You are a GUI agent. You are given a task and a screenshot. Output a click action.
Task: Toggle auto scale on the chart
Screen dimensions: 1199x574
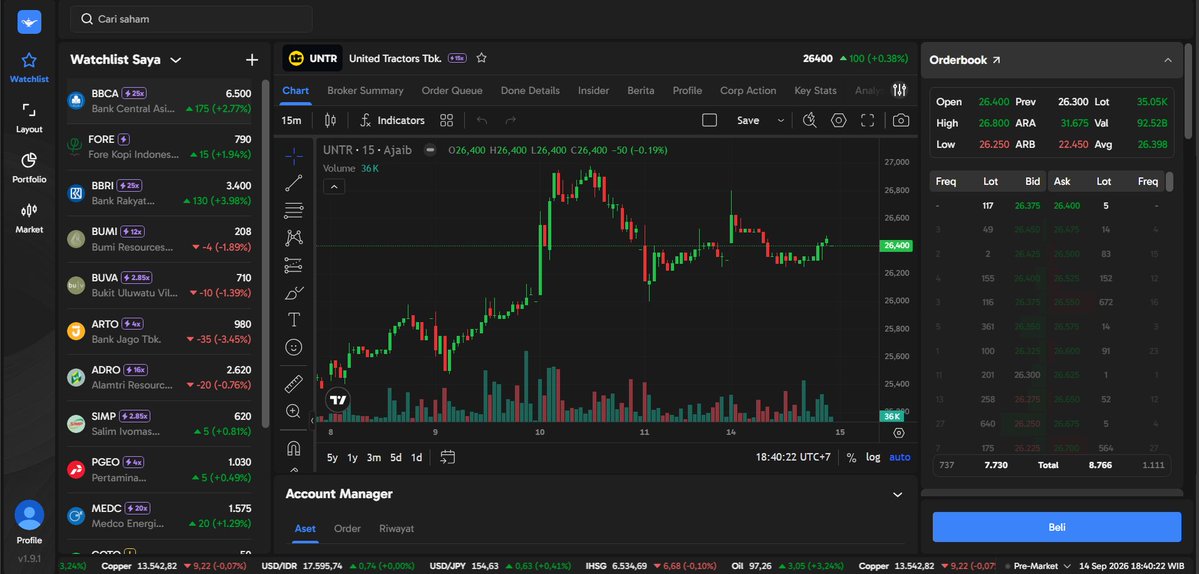(x=900, y=457)
